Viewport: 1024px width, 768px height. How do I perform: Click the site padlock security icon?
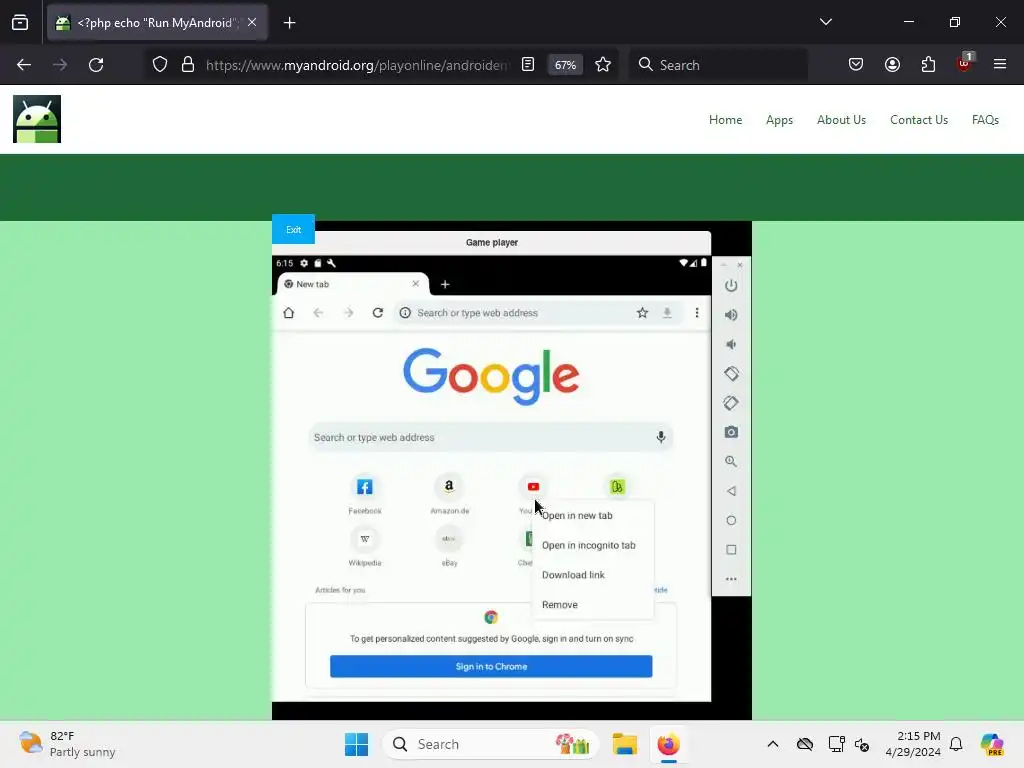coord(188,65)
